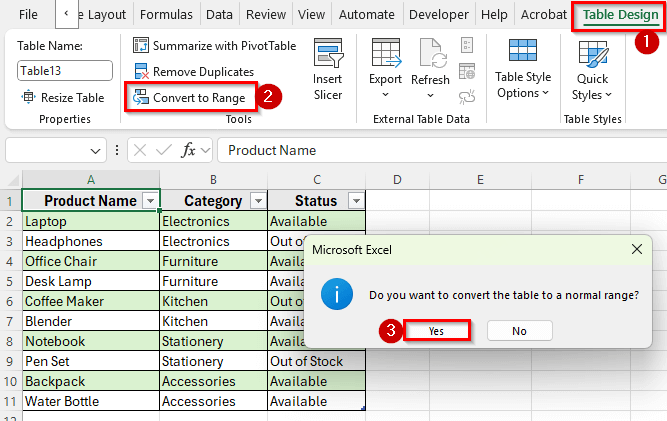Image resolution: width=667 pixels, height=421 pixels.
Task: Select the Backpack cell
Action: tap(91, 381)
